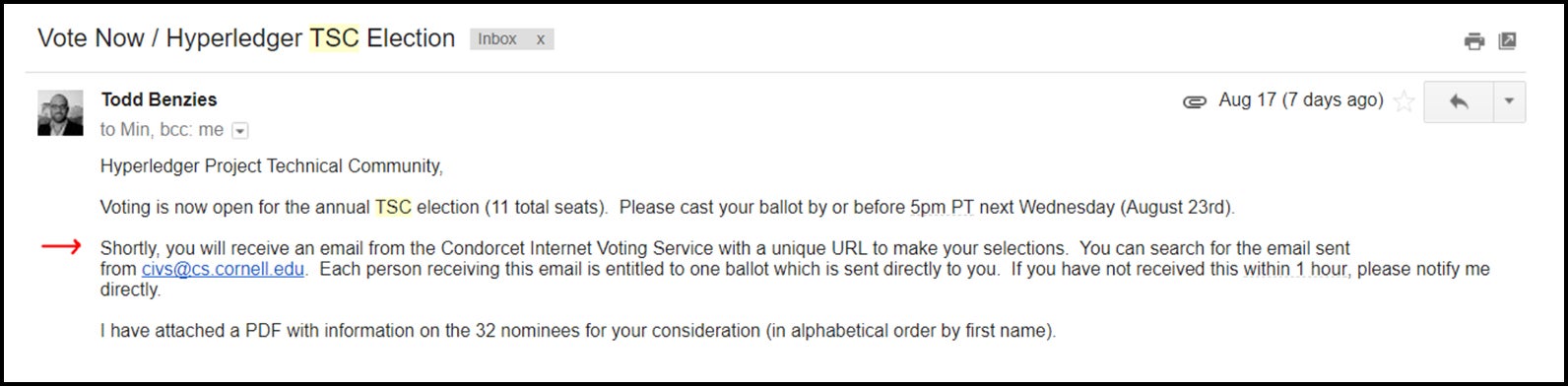This screenshot has width=1568, height=387.
Task: Click the 'to Min, bcc: me' recipients line
Action: 162,130
